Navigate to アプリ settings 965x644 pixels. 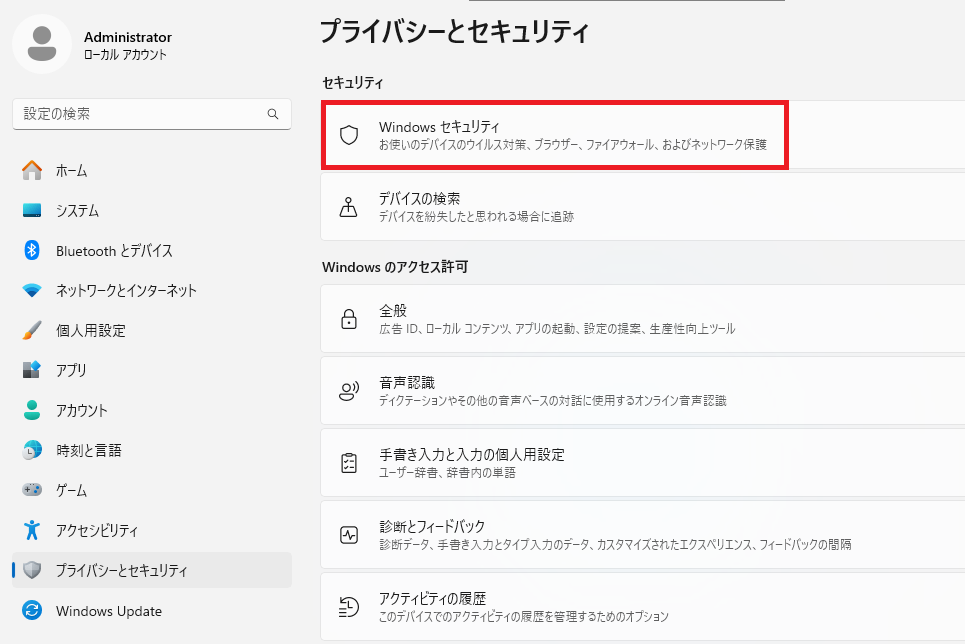pos(71,371)
